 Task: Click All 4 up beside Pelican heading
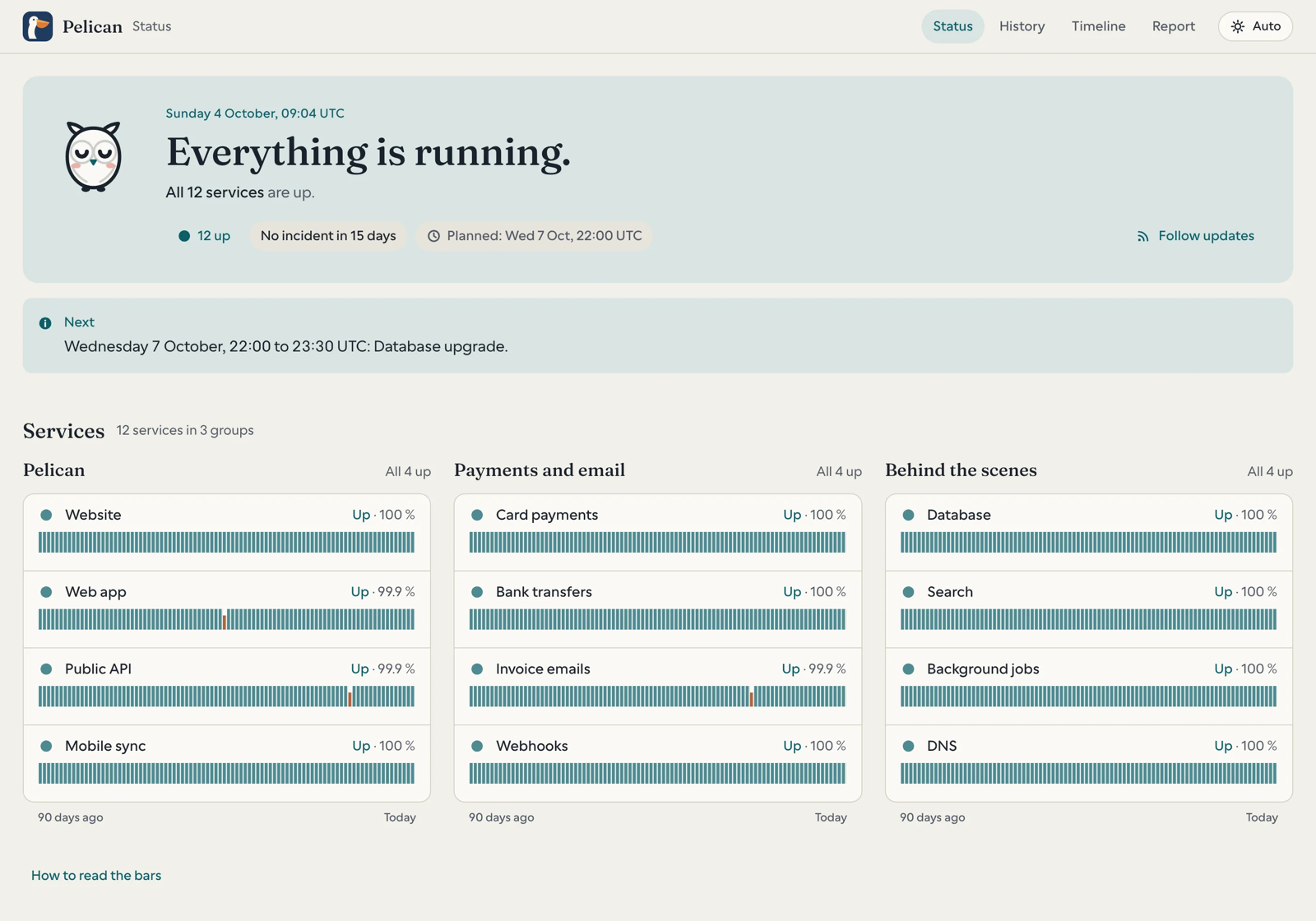(408, 472)
